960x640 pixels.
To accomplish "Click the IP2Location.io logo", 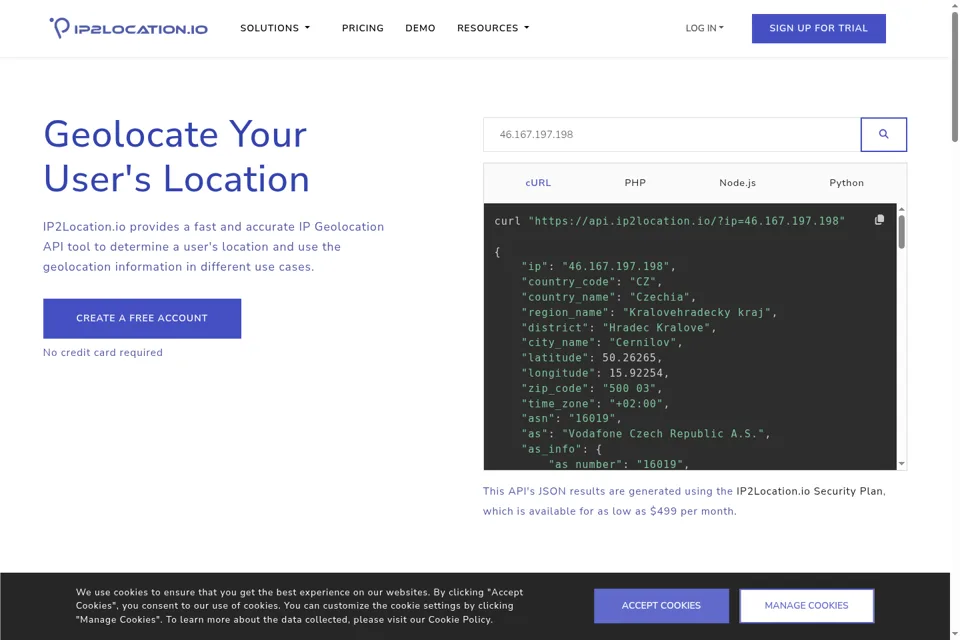I will [x=129, y=28].
